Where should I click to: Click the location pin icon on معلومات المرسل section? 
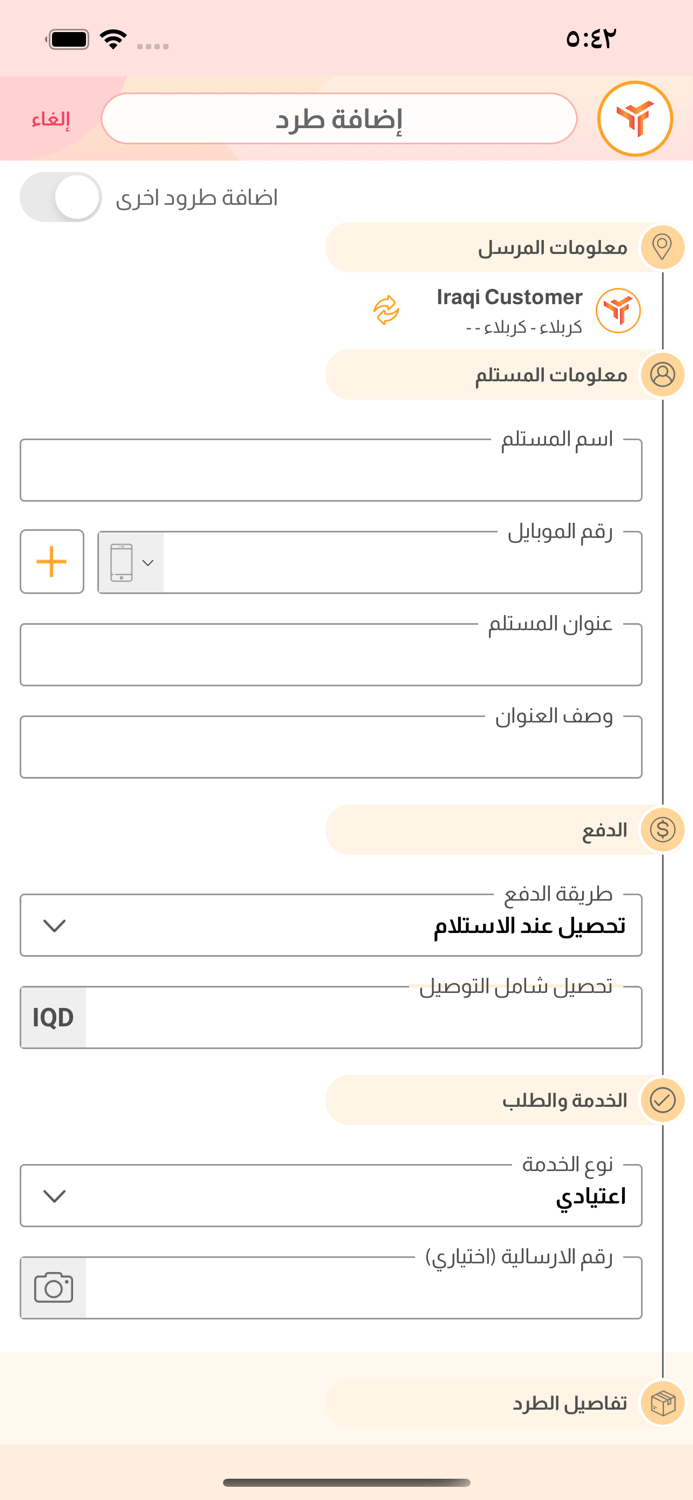point(662,247)
